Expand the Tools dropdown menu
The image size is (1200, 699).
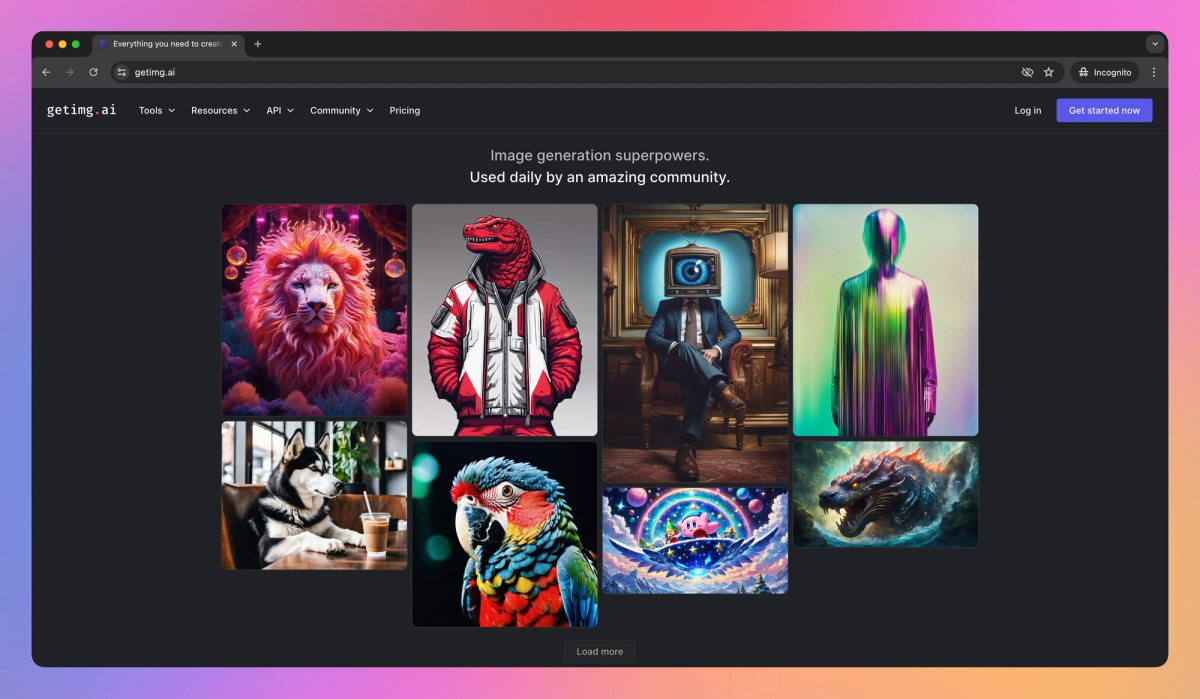157,110
